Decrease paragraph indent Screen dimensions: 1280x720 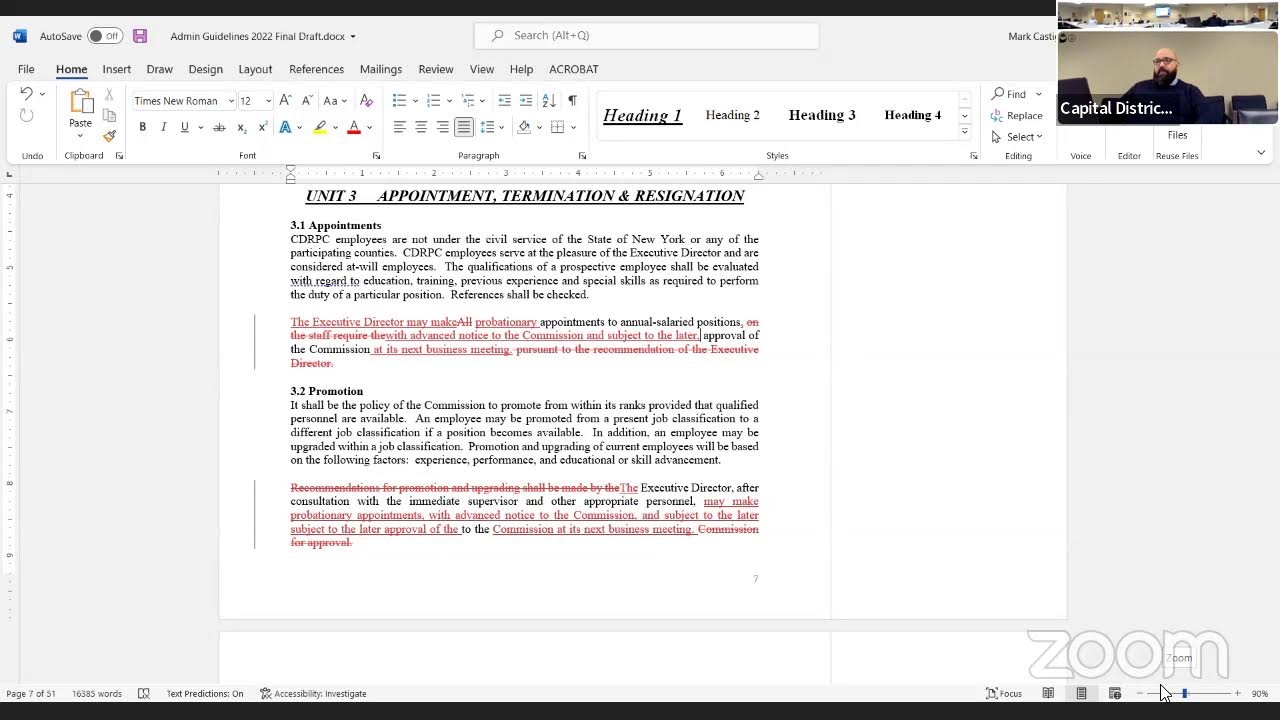click(x=504, y=100)
